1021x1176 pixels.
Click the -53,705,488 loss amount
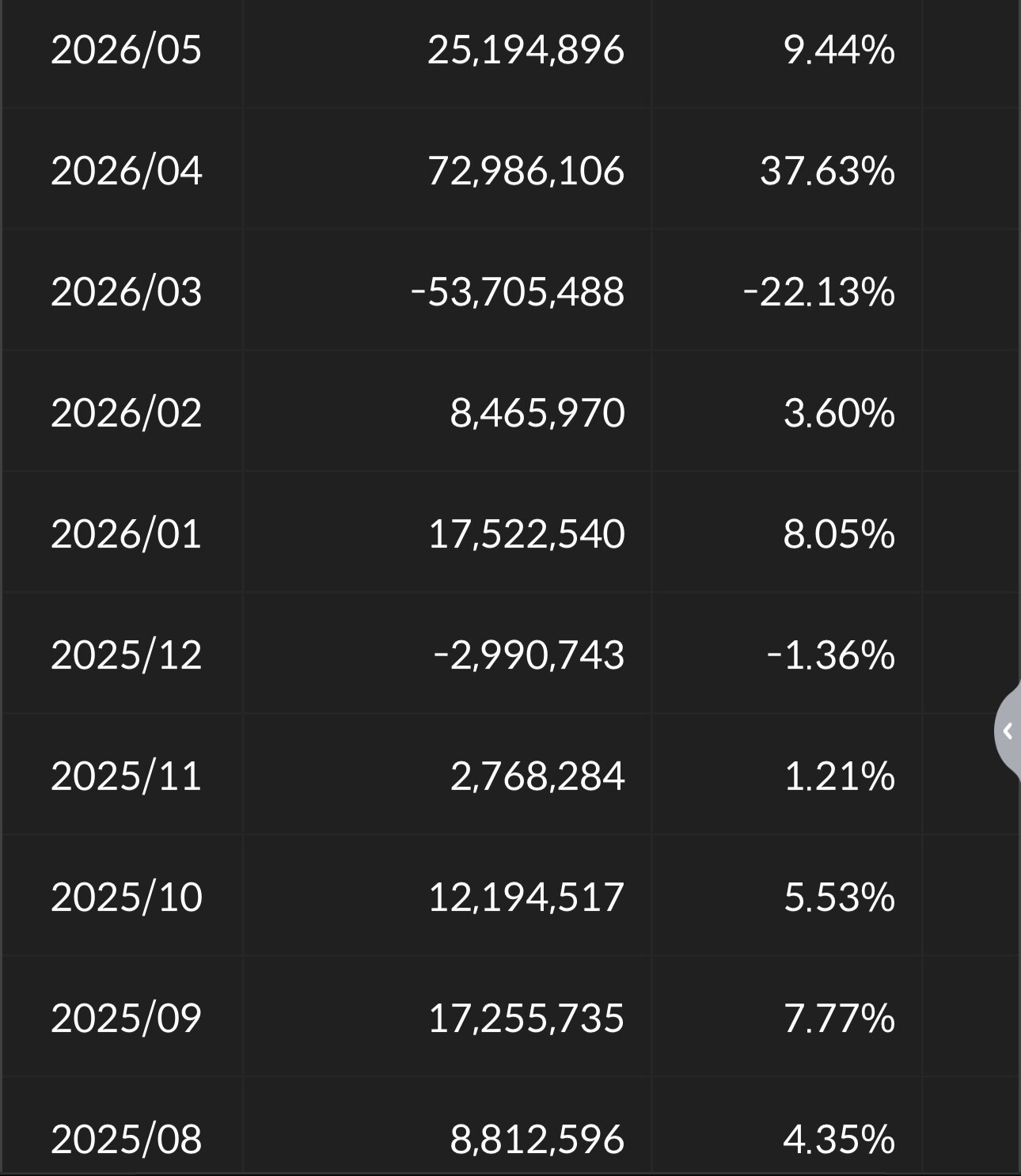pyautogui.click(x=518, y=292)
